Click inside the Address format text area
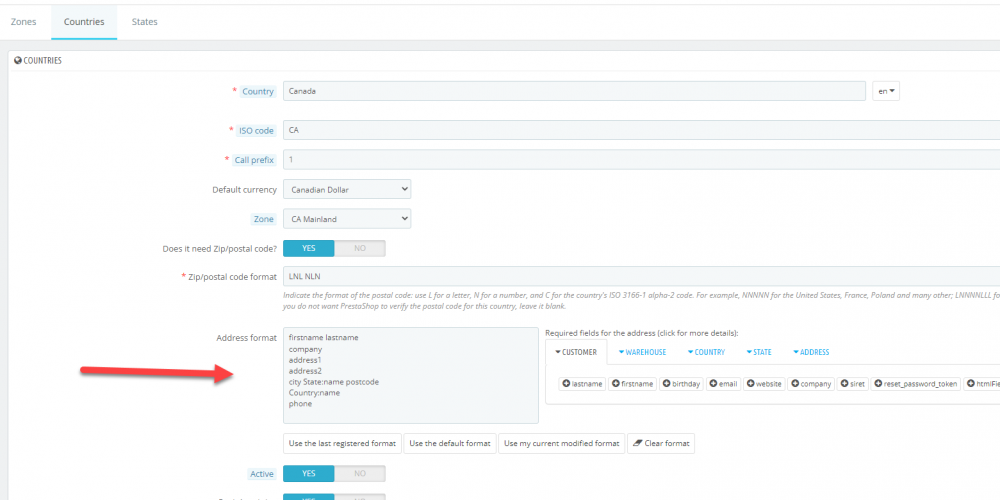This screenshot has width=1000, height=500. 411,376
